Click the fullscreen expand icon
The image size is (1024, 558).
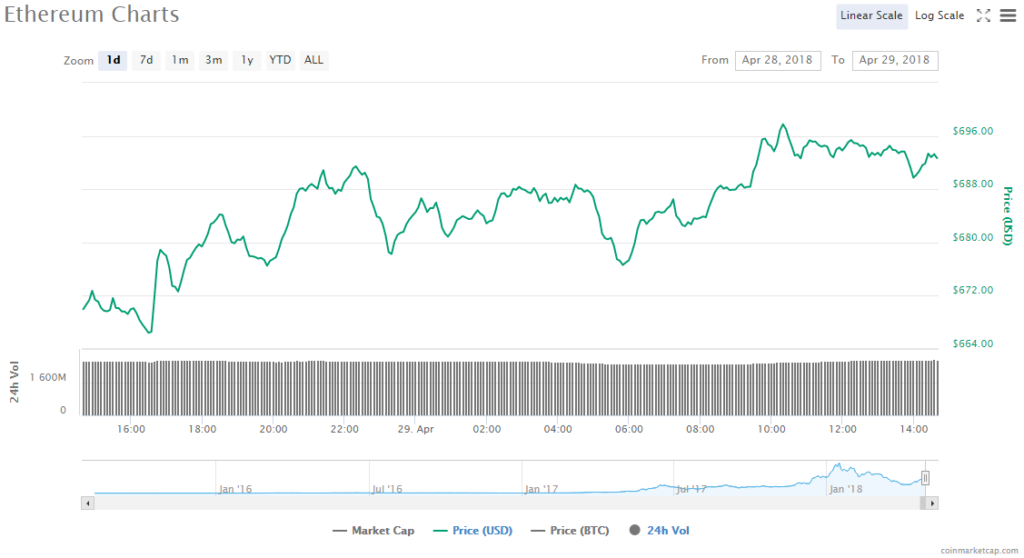(983, 15)
